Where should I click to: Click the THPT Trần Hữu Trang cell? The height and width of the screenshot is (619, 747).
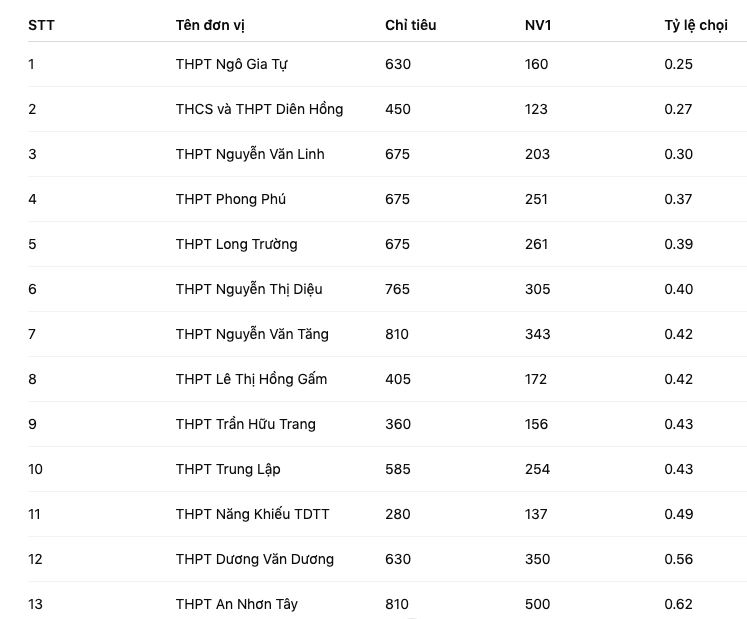(246, 424)
